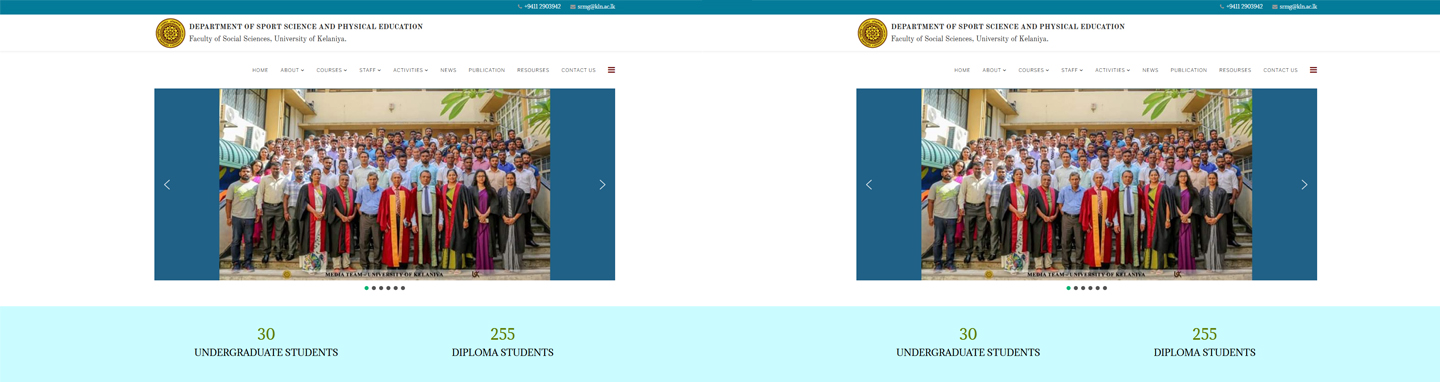Image resolution: width=1440 pixels, height=382 pixels.
Task: Open the NEWS menu item on the left page
Action: coord(448,70)
